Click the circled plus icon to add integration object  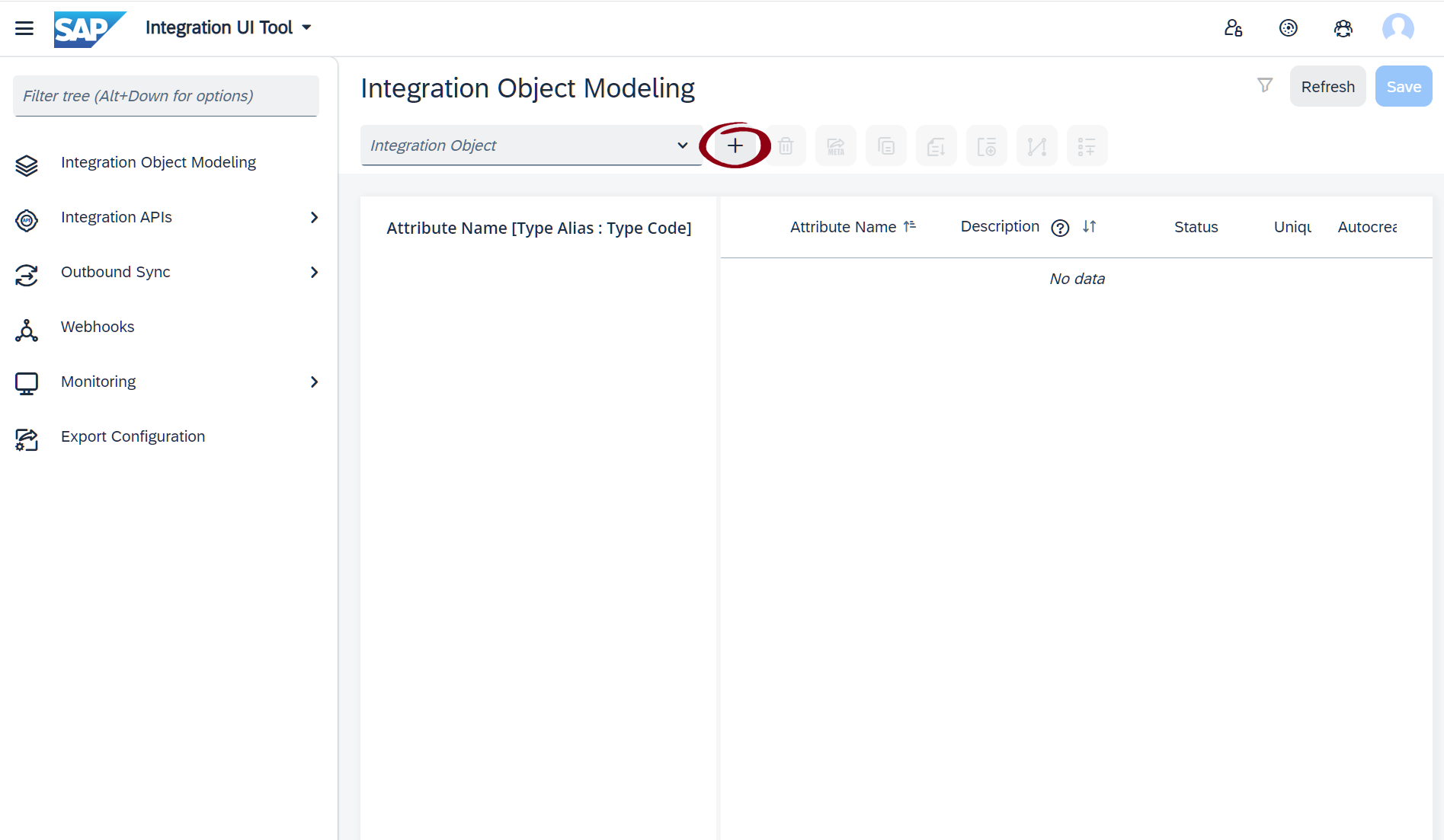click(734, 145)
